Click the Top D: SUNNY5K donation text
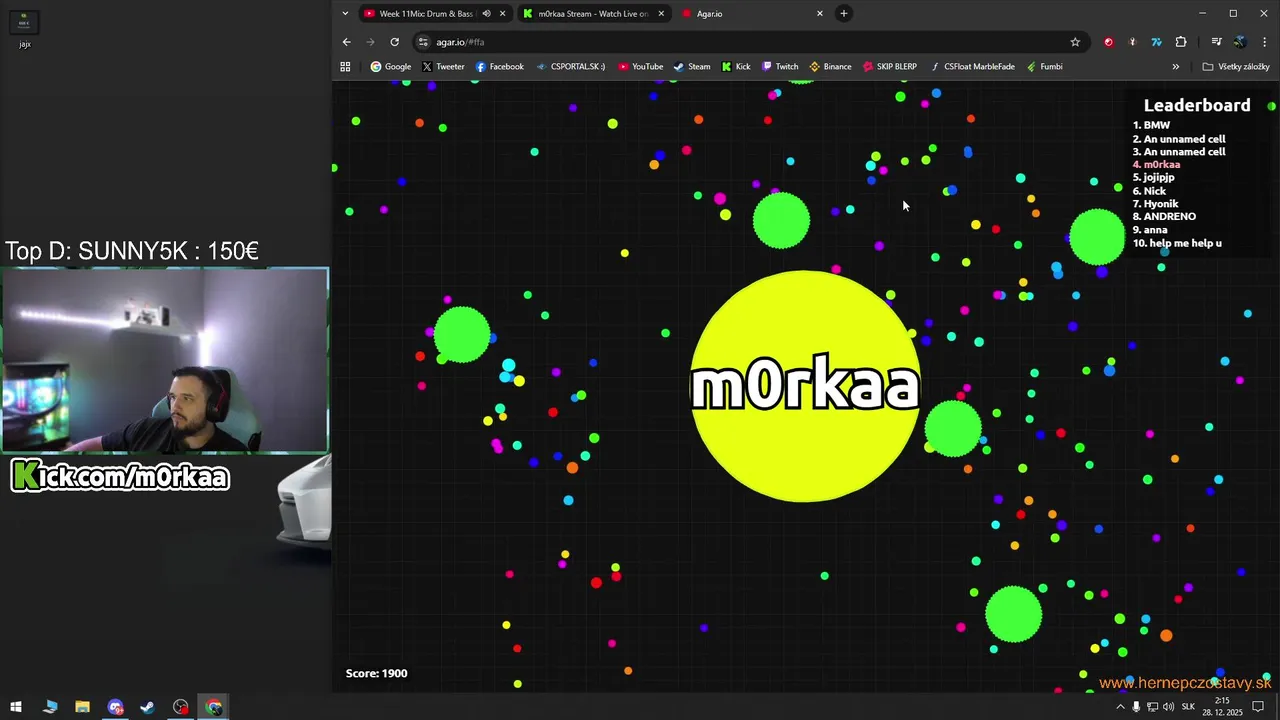This screenshot has width=1280, height=720. (x=132, y=251)
